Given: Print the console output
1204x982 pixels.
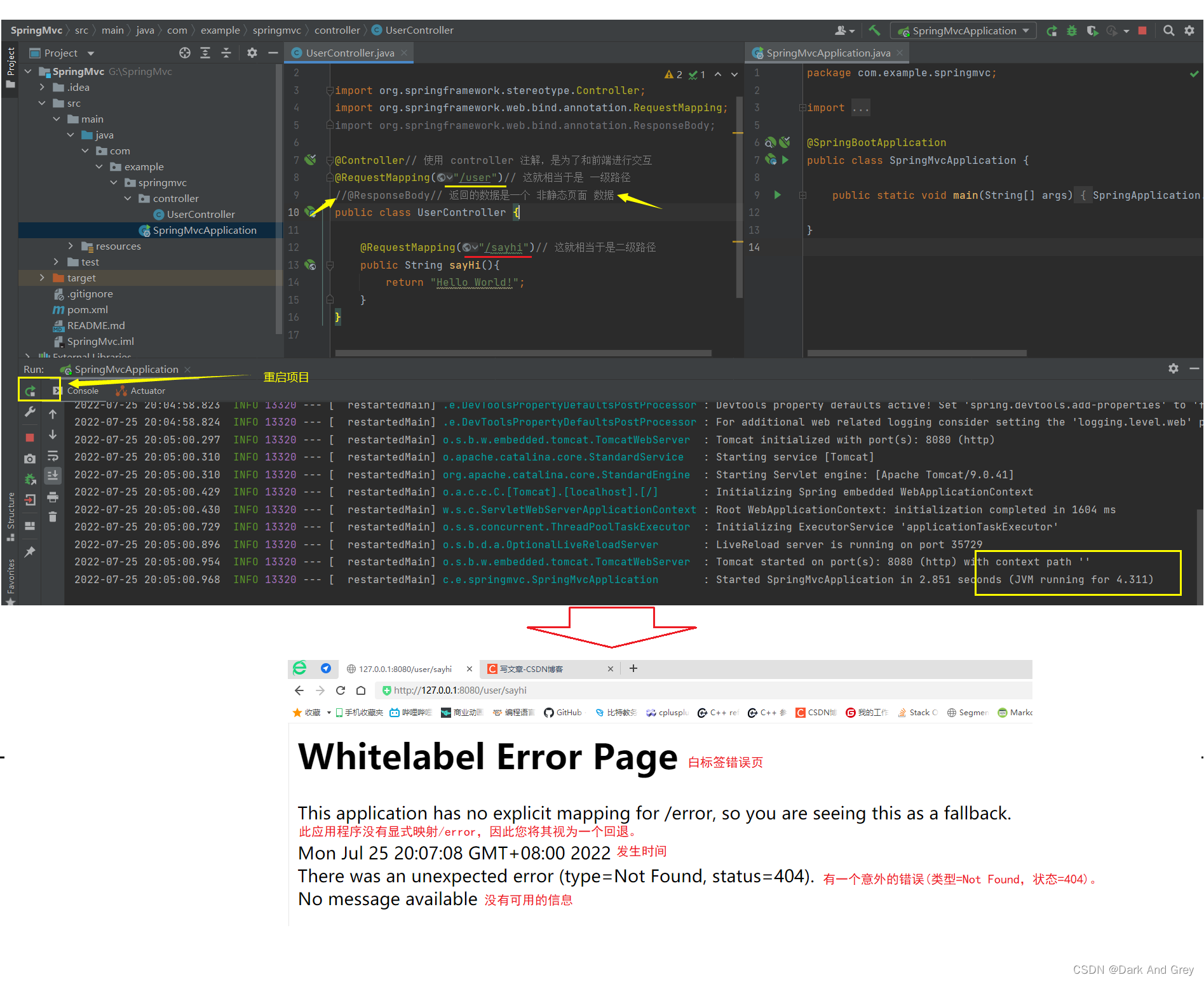Looking at the screenshot, I should pyautogui.click(x=53, y=497).
